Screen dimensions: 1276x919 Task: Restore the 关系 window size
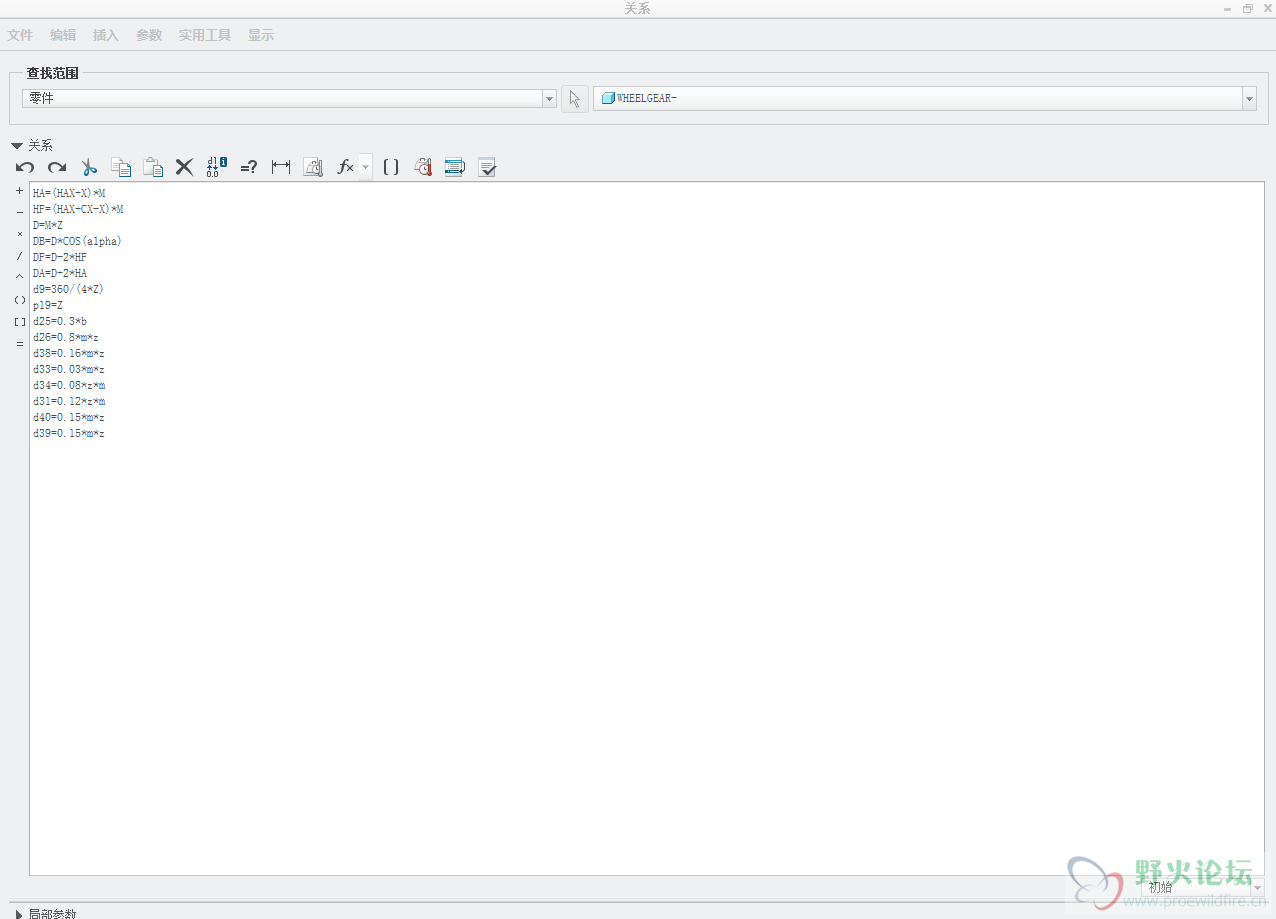tap(1248, 8)
